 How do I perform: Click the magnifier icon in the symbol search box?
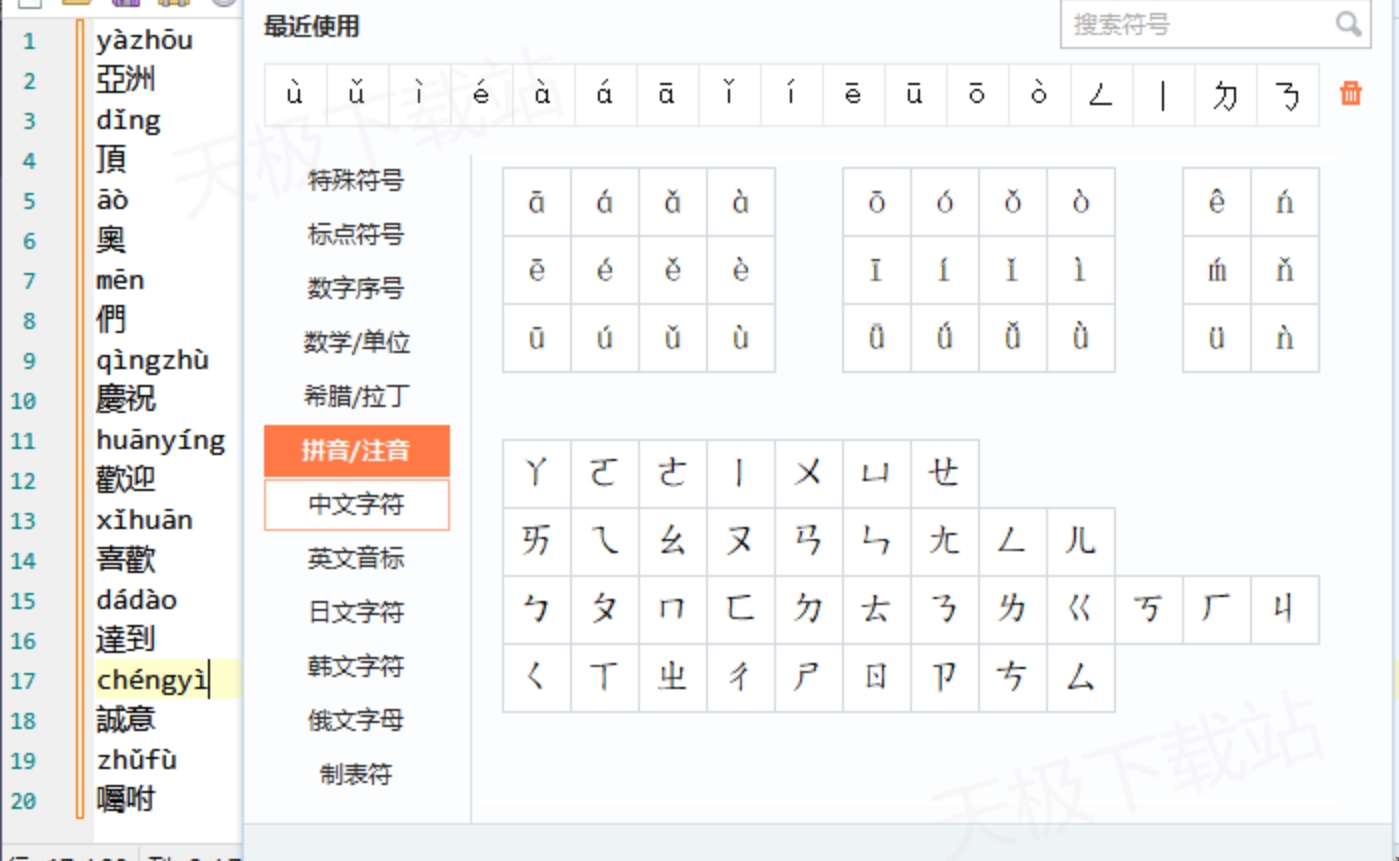tap(1347, 24)
